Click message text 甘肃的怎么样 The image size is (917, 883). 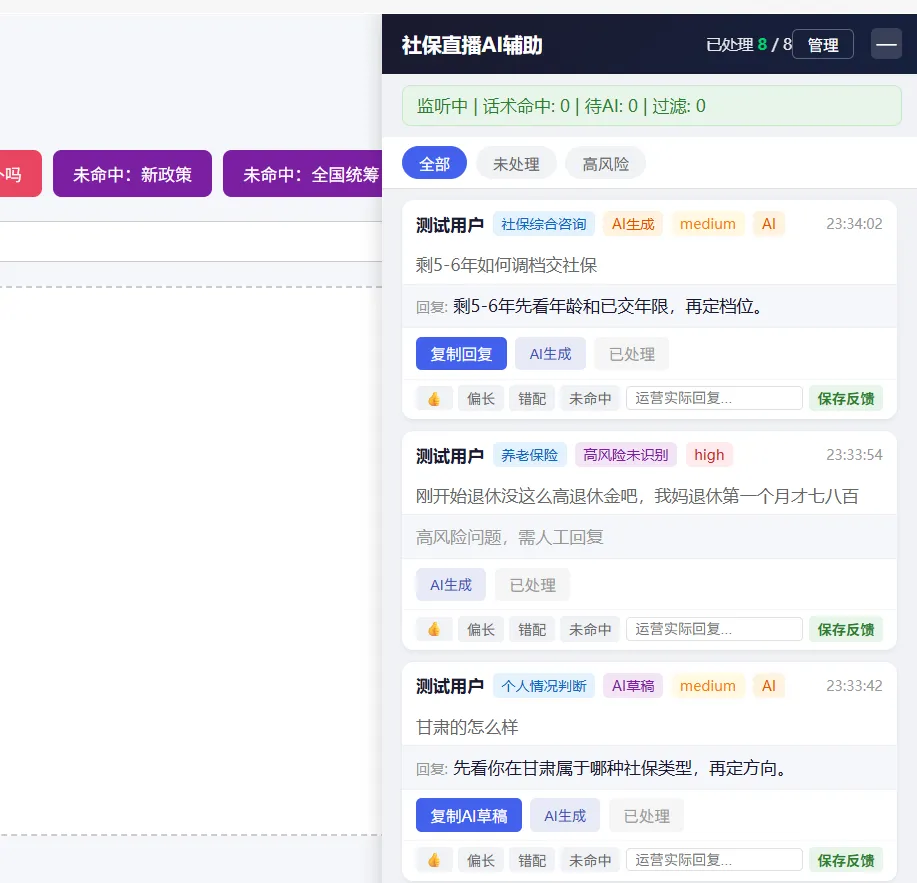[467, 727]
